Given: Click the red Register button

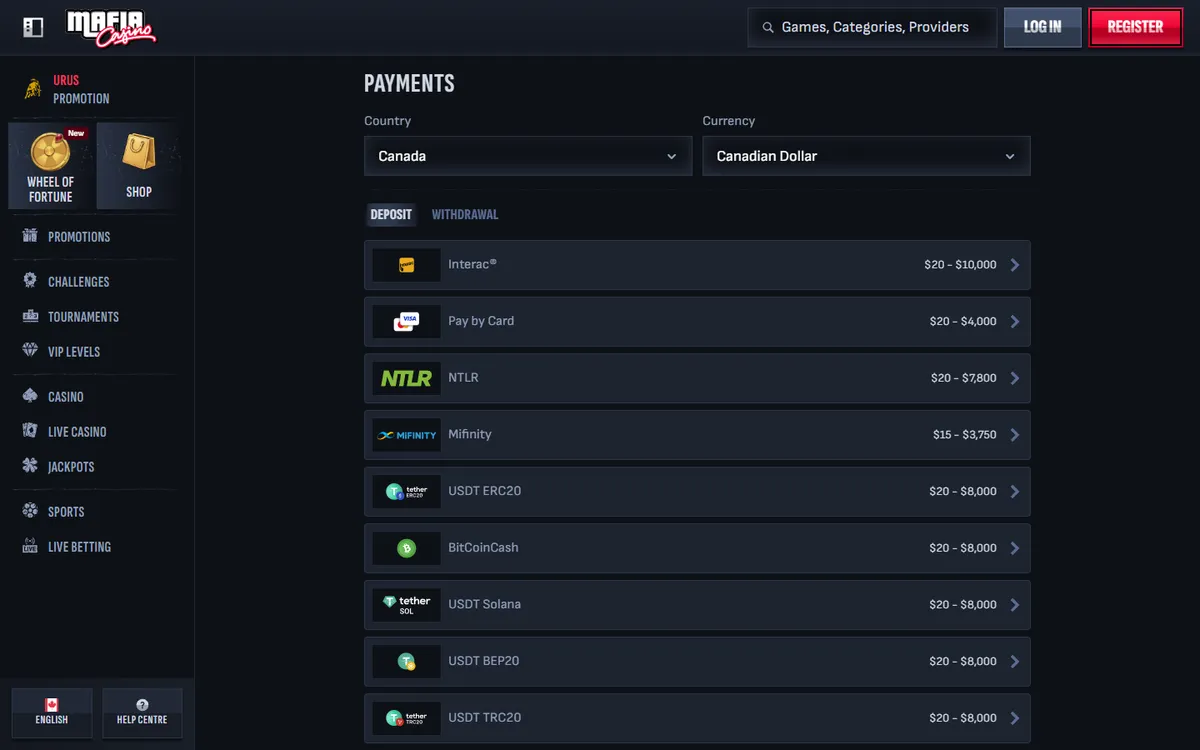Looking at the screenshot, I should pos(1135,27).
